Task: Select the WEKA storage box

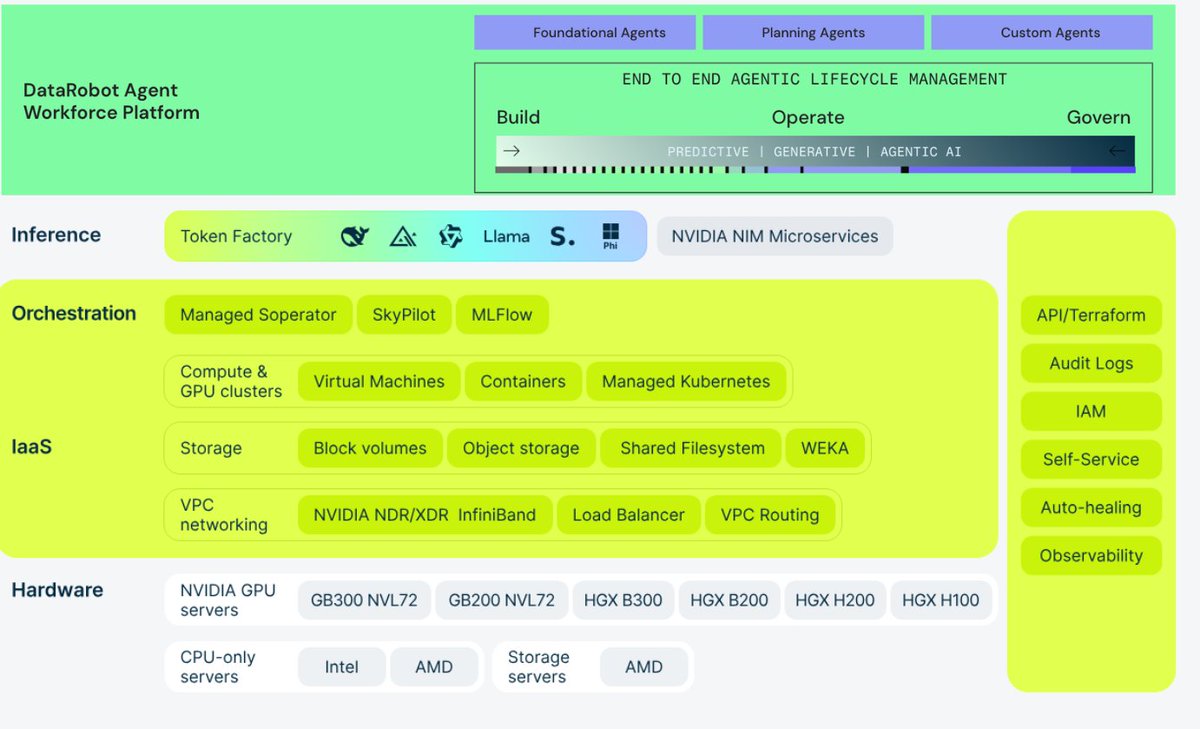Action: (825, 448)
